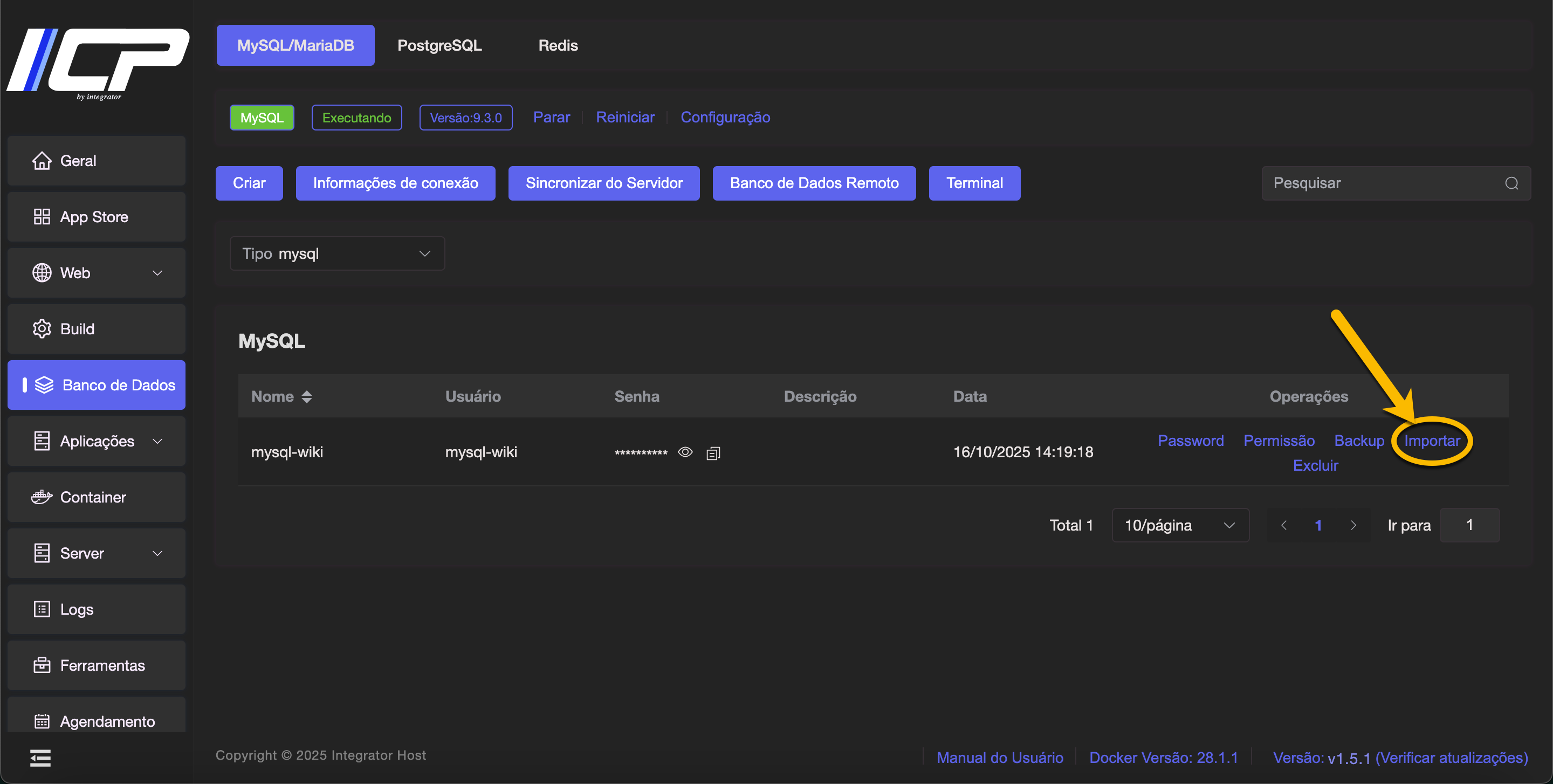
Task: Click the Importar link for mysql-wiki
Action: click(1432, 441)
